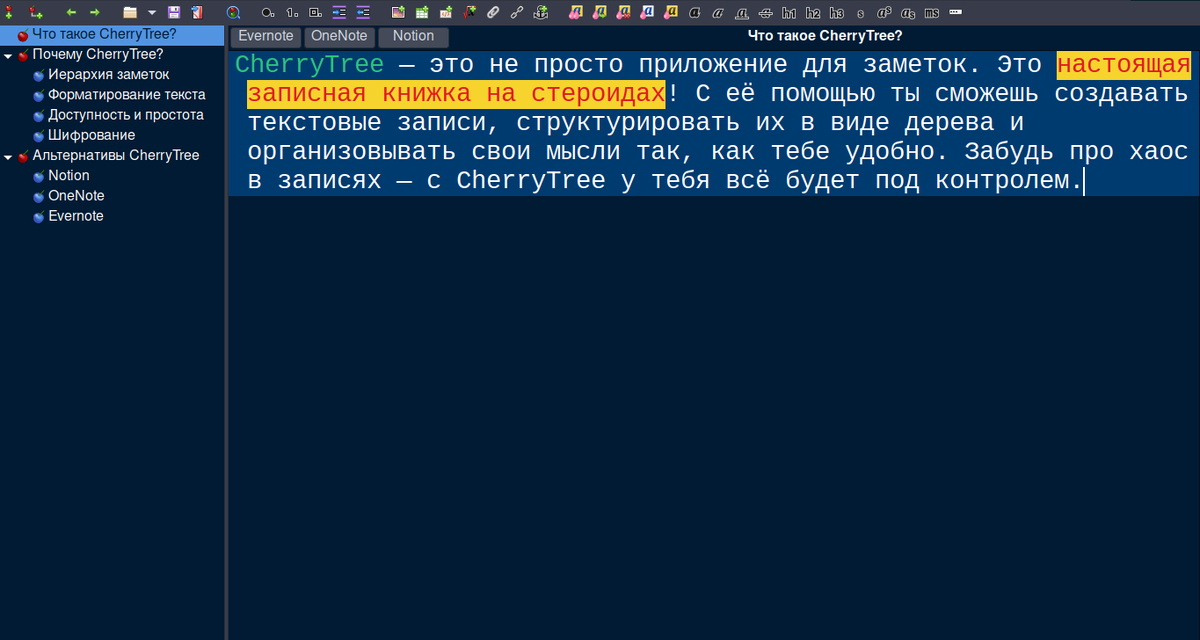The width and height of the screenshot is (1200, 640).
Task: Add a sub node via the toolbar
Action: (35, 13)
